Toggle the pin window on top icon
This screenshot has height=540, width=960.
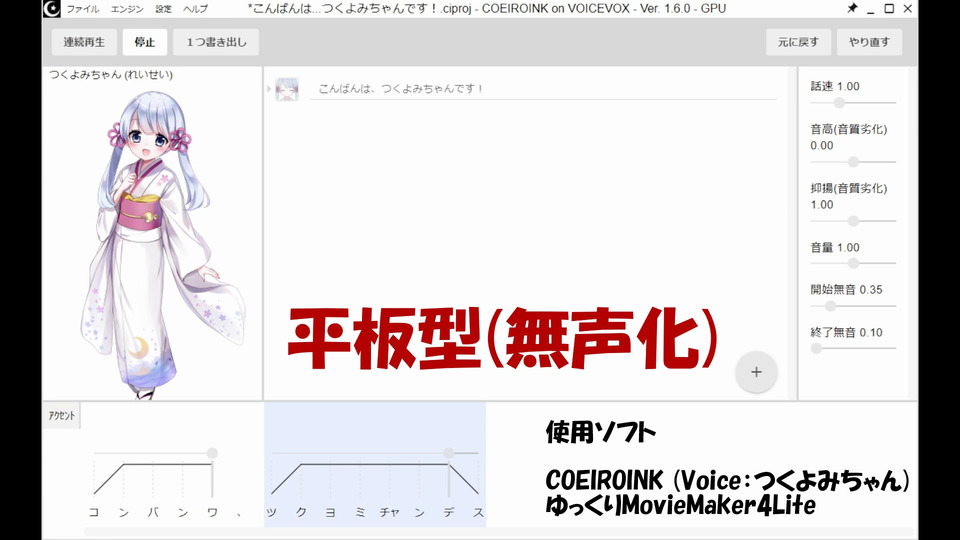click(x=852, y=9)
